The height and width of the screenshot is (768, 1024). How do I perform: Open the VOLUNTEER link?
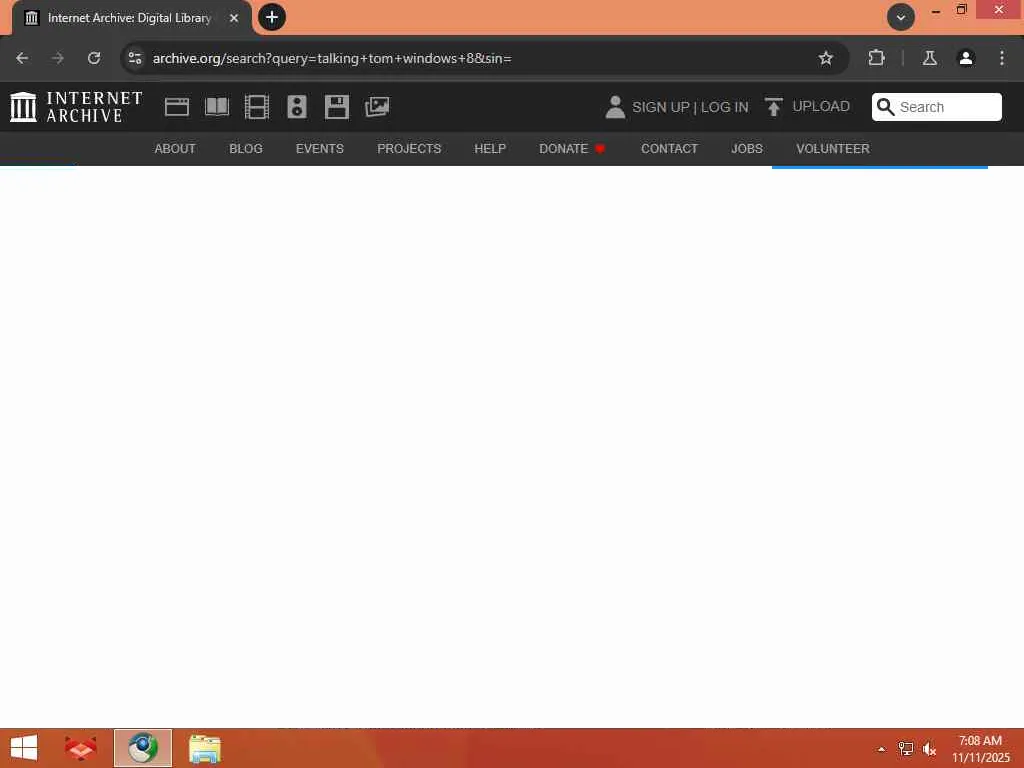[x=833, y=149]
